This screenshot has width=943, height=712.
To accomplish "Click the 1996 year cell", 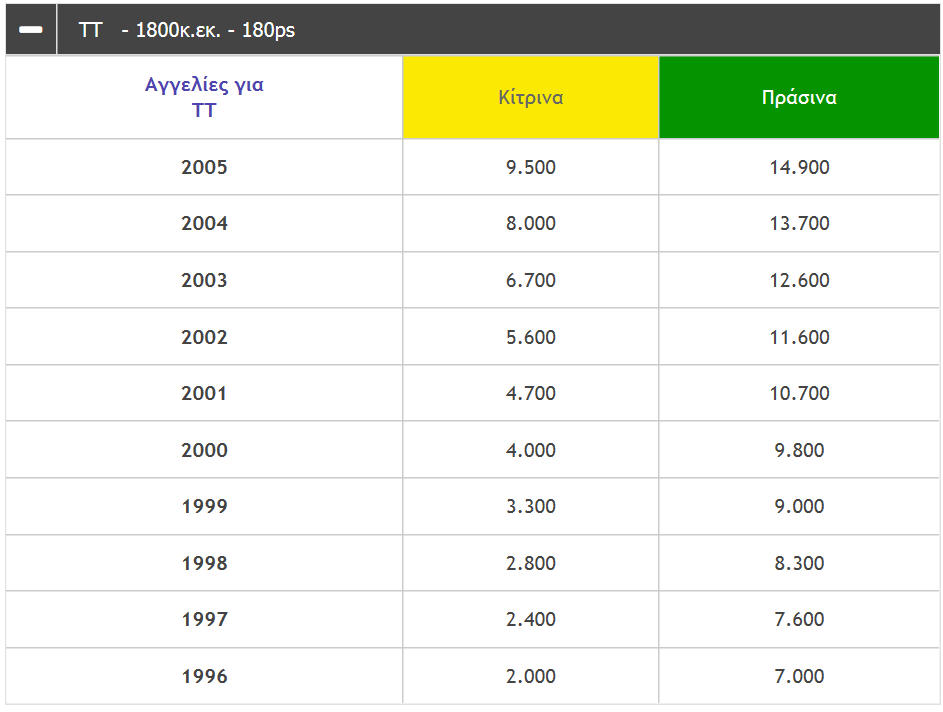I will tap(204, 677).
